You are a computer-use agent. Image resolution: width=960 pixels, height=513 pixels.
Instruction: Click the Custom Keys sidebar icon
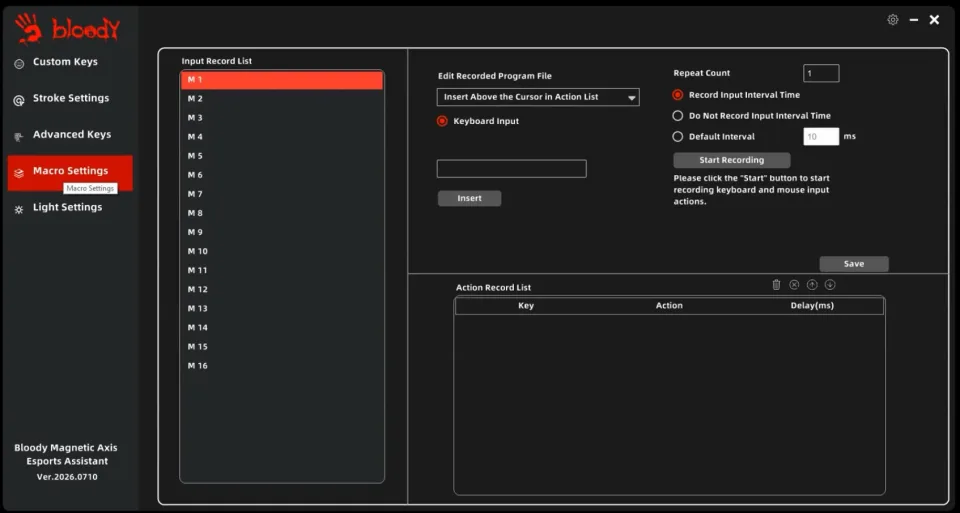click(19, 64)
